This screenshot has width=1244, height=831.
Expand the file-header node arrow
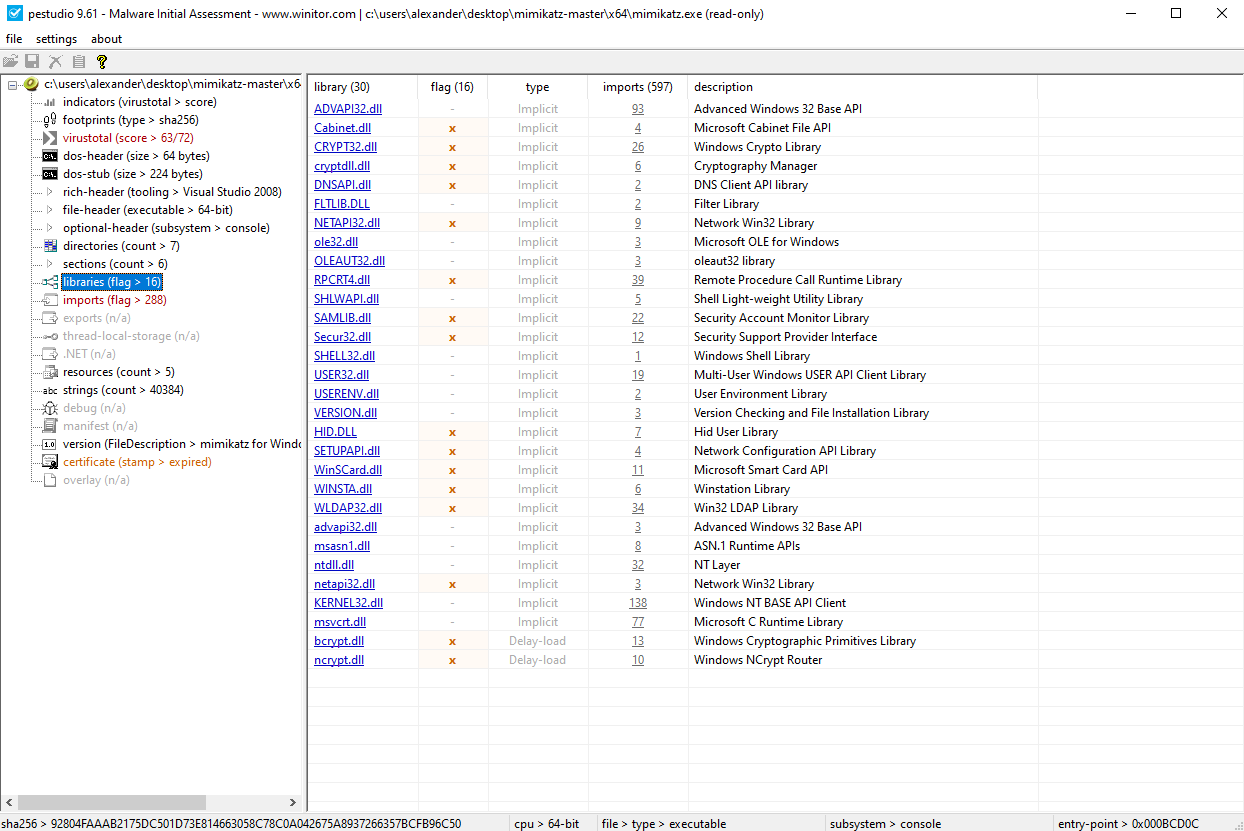point(51,210)
